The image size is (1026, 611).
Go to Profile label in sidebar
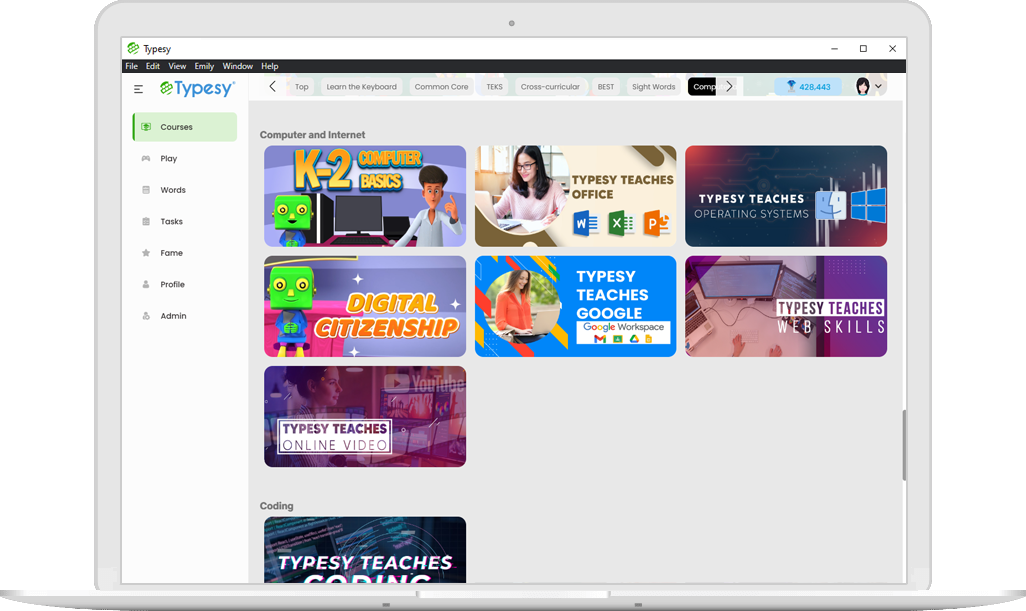[173, 284]
